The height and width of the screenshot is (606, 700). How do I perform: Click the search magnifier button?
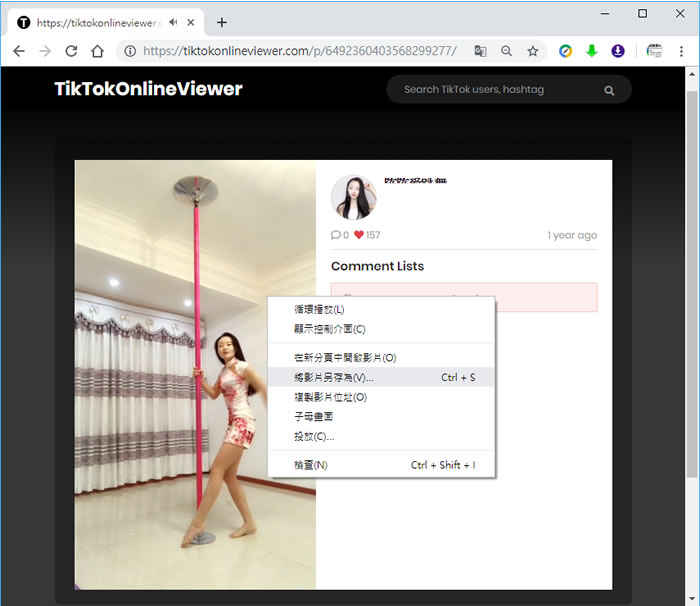click(609, 91)
